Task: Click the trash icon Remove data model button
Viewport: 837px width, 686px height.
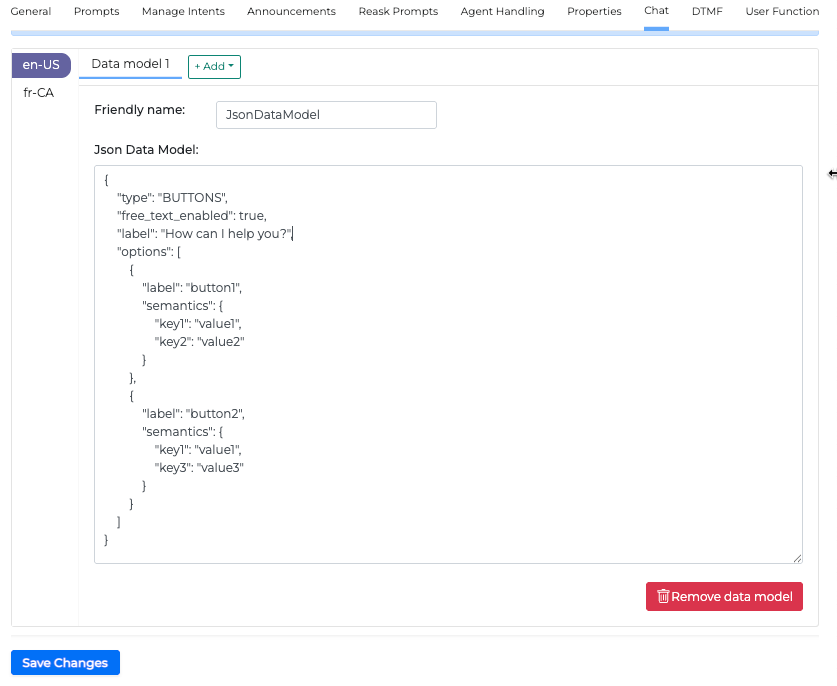Action: pyautogui.click(x=724, y=597)
